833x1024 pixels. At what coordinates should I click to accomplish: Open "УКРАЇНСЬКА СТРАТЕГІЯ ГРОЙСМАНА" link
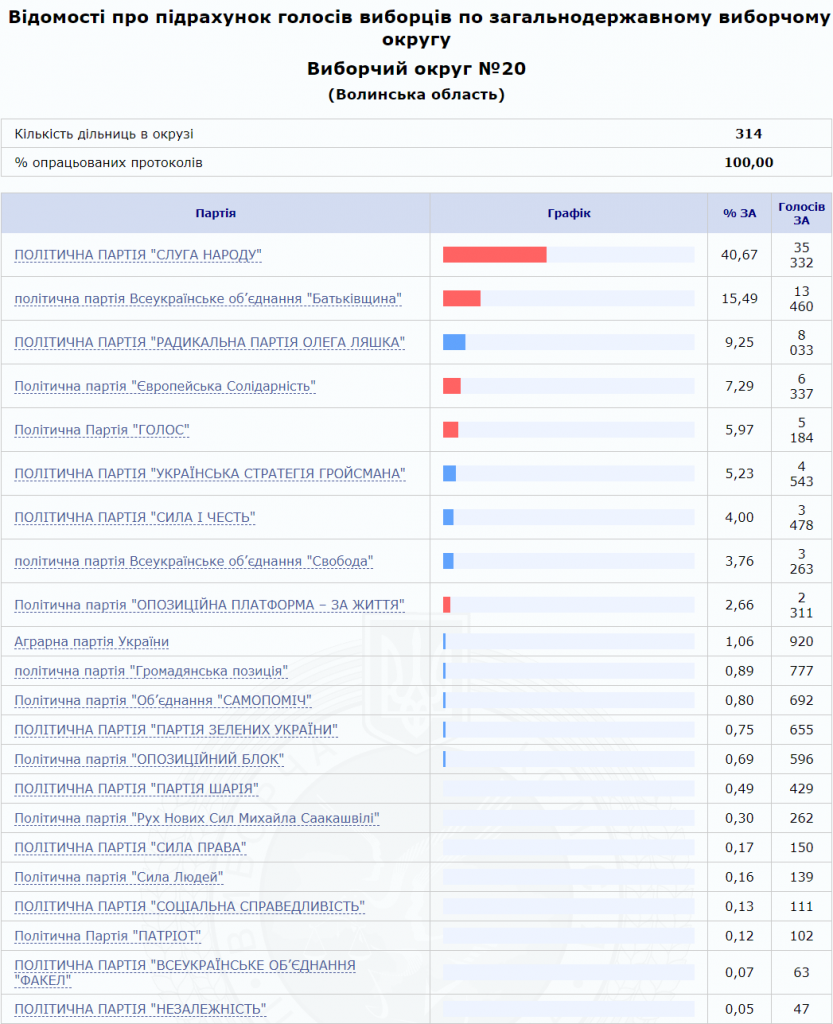tap(209, 473)
